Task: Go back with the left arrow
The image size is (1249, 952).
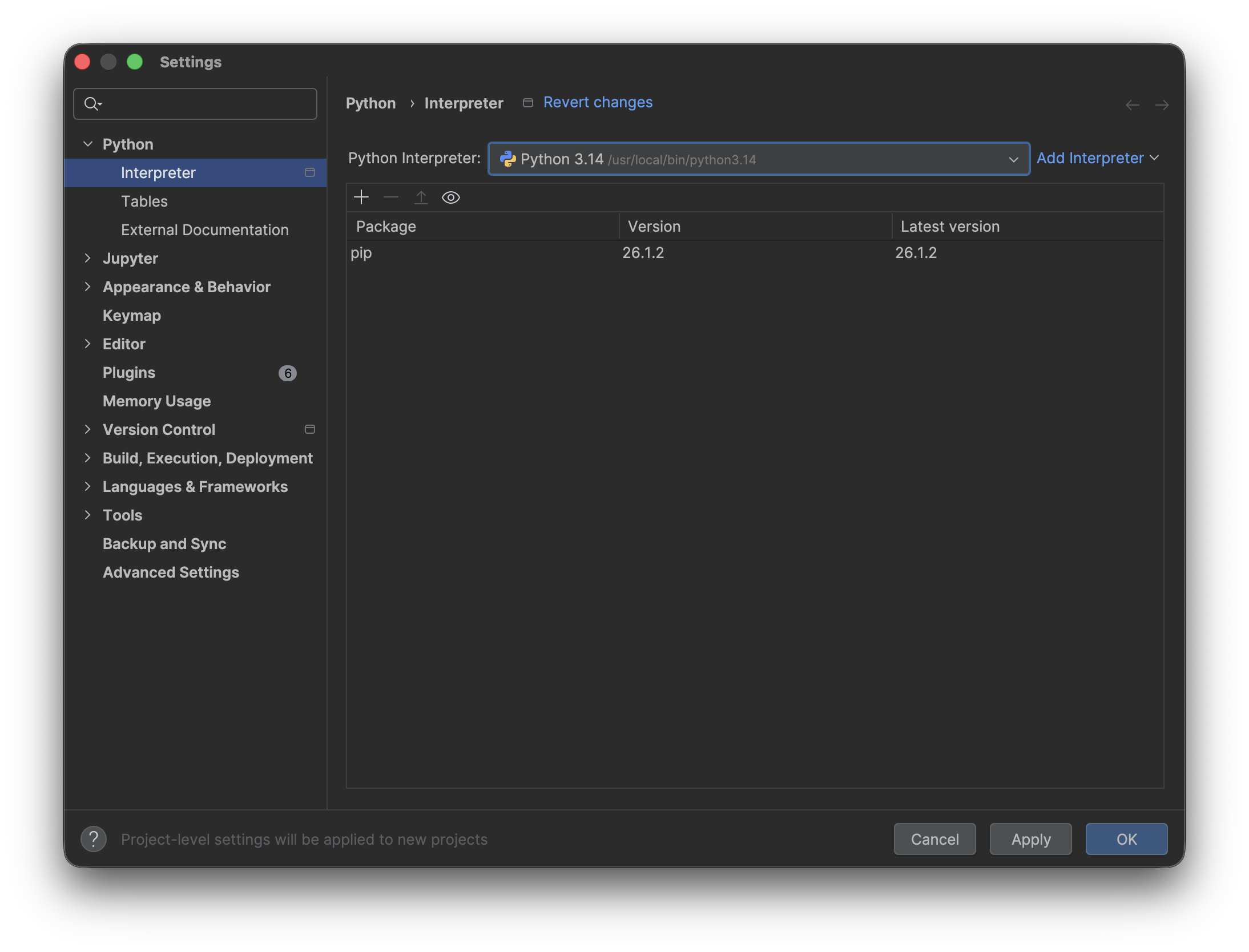Action: click(1133, 105)
